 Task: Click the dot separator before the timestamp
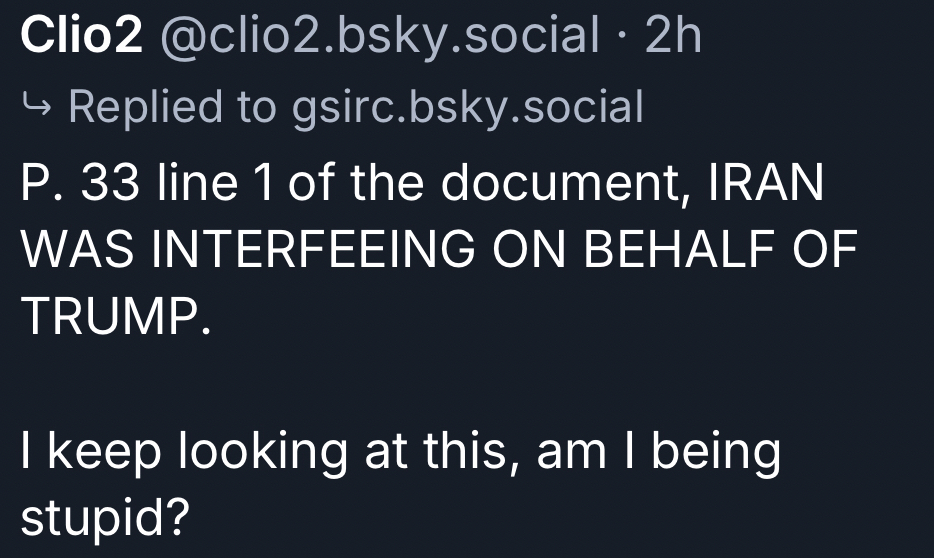[x=625, y=37]
